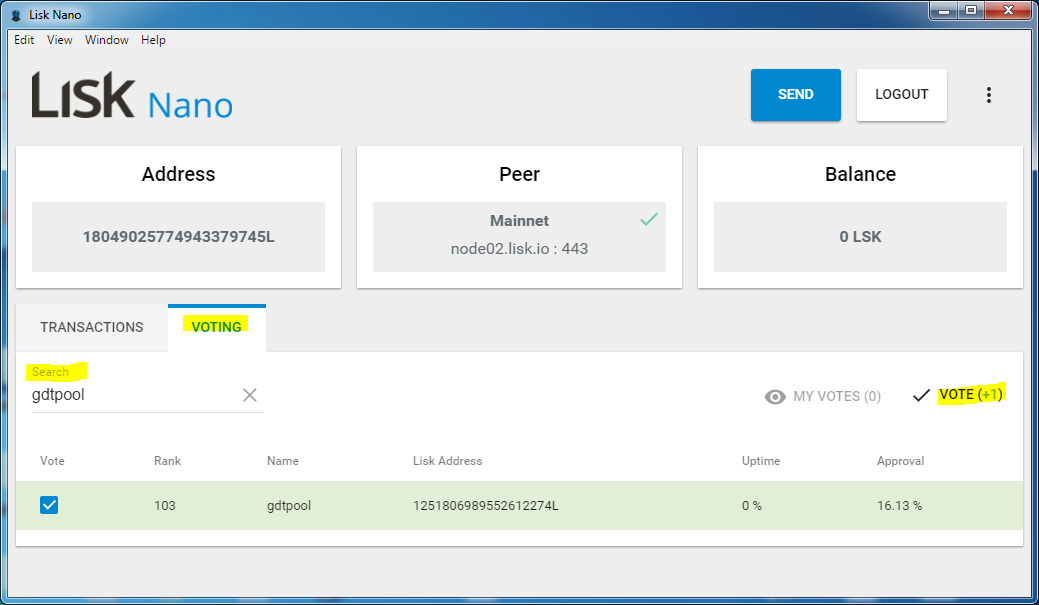Clear the search field with the X icon
Image resolution: width=1039 pixels, height=605 pixels.
point(250,395)
